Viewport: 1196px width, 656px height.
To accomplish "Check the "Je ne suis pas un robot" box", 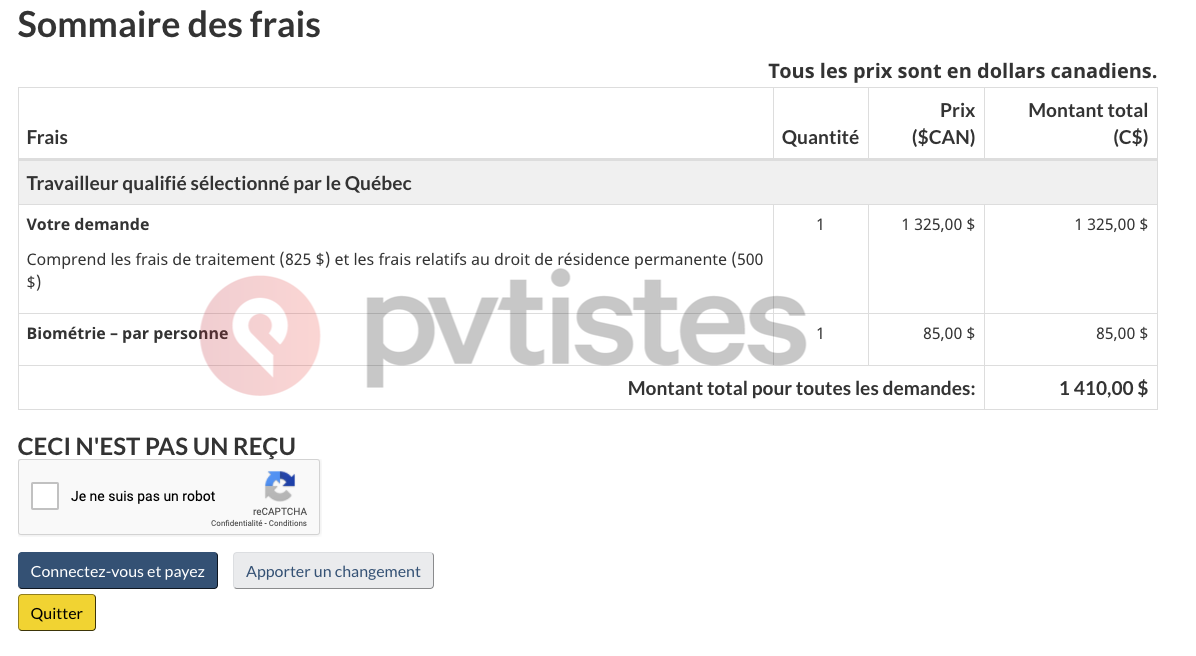I will 45,496.
